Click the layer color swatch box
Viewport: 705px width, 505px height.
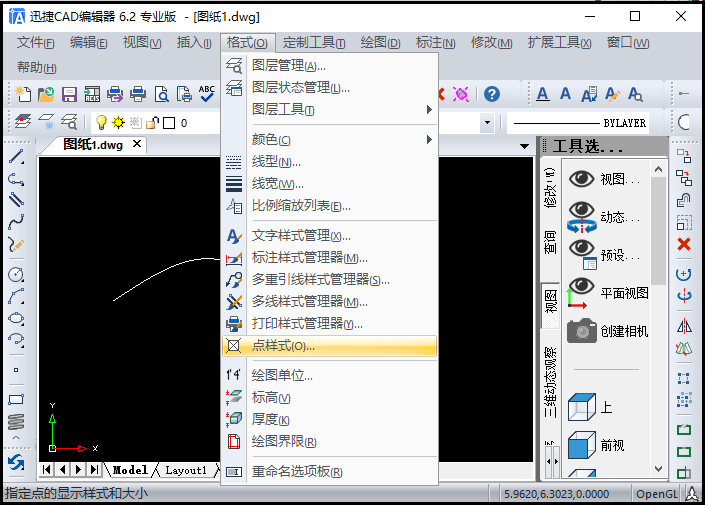[169, 123]
